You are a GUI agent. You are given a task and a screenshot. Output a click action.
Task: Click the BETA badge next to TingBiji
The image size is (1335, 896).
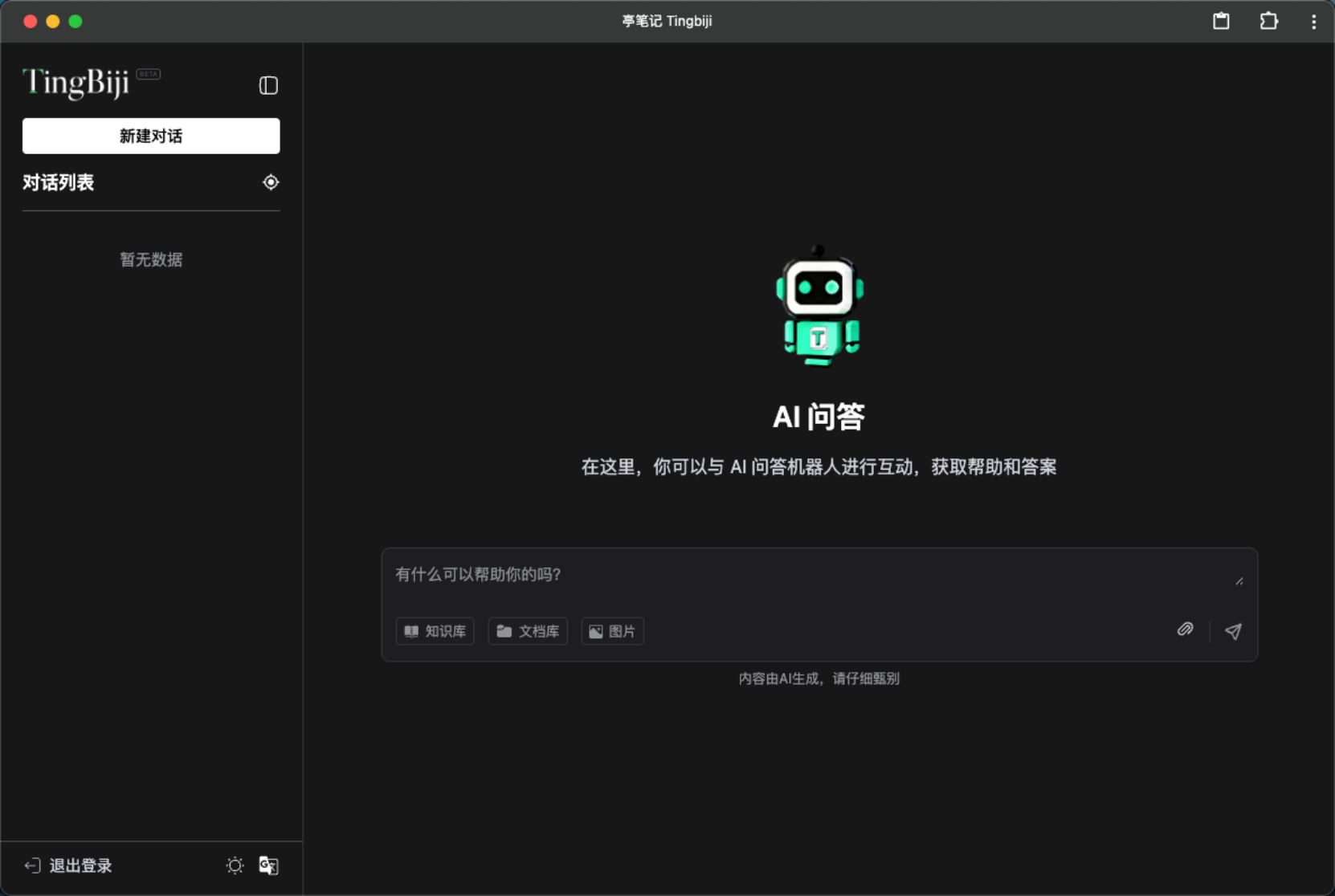[148, 74]
